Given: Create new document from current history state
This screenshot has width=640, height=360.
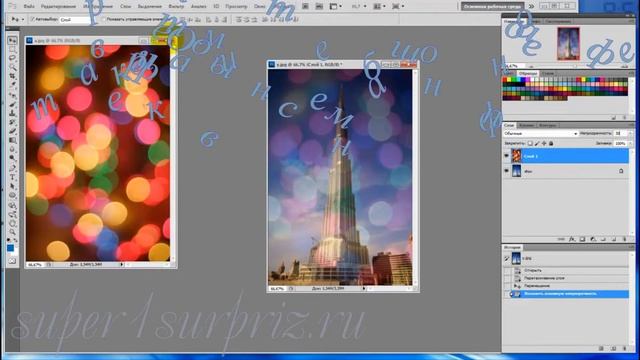Looking at the screenshot, I should (x=601, y=349).
